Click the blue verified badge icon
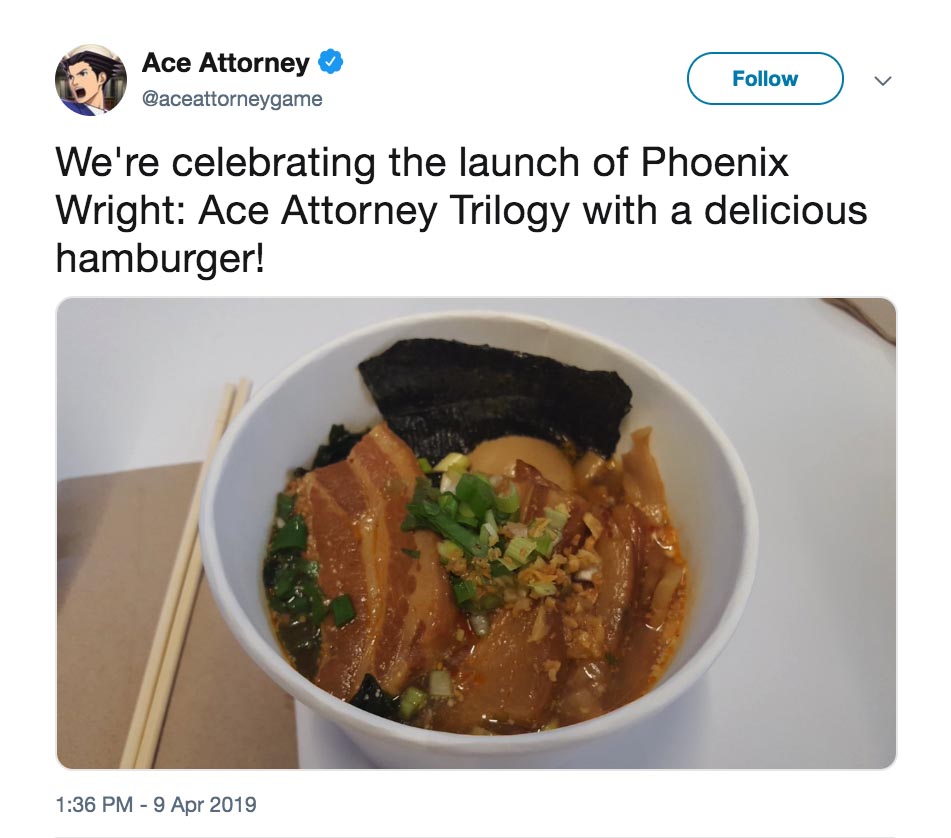This screenshot has width=951, height=838. pos(331,62)
